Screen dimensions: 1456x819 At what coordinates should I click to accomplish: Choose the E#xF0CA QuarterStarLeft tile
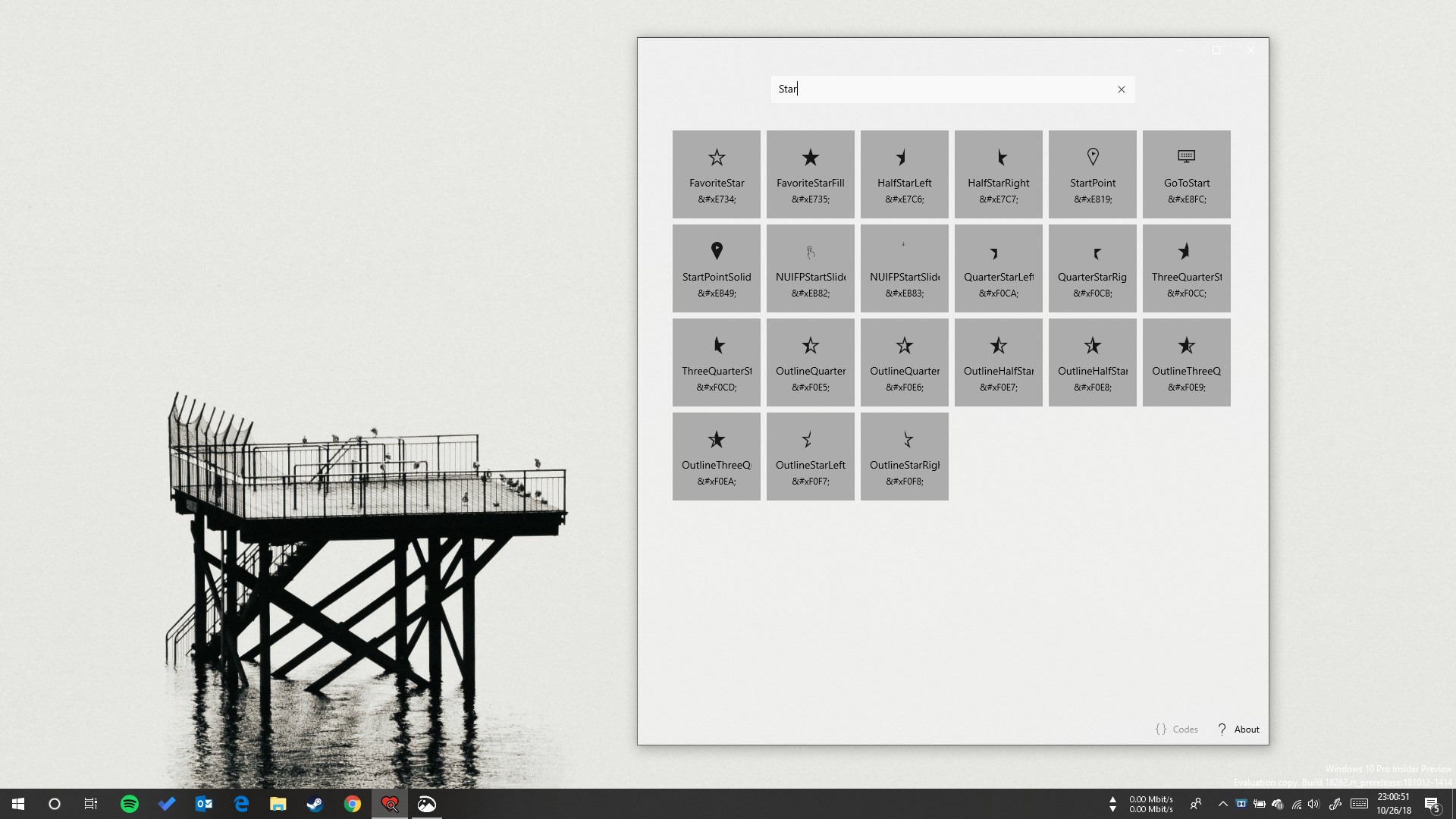pyautogui.click(x=998, y=268)
